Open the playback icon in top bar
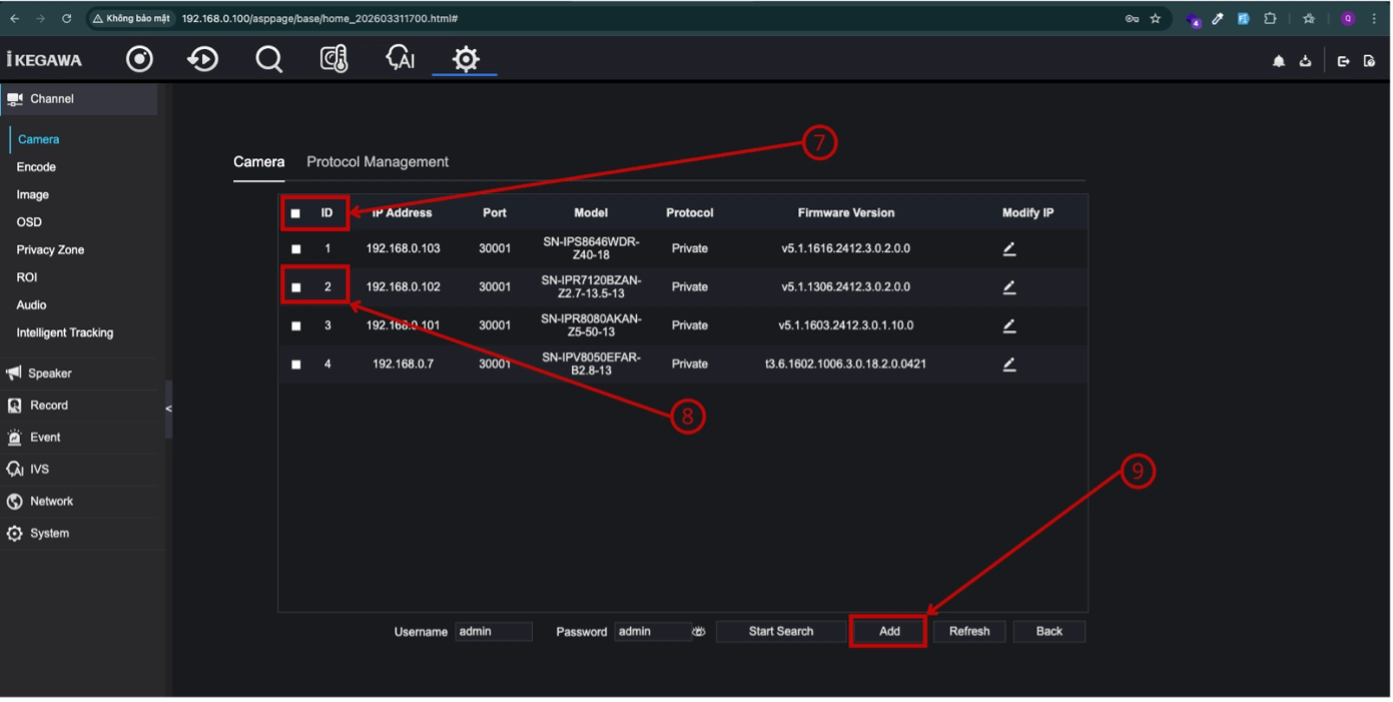 pyautogui.click(x=203, y=59)
